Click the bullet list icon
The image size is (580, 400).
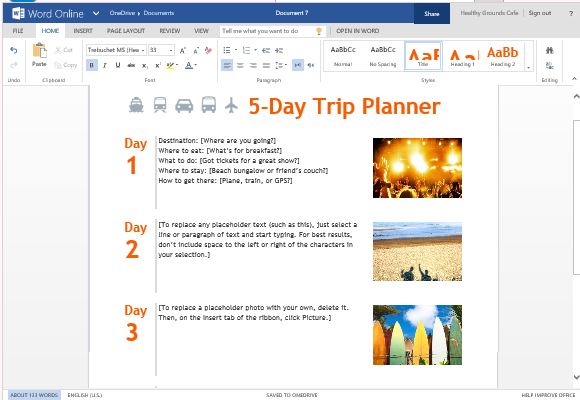tap(227, 50)
